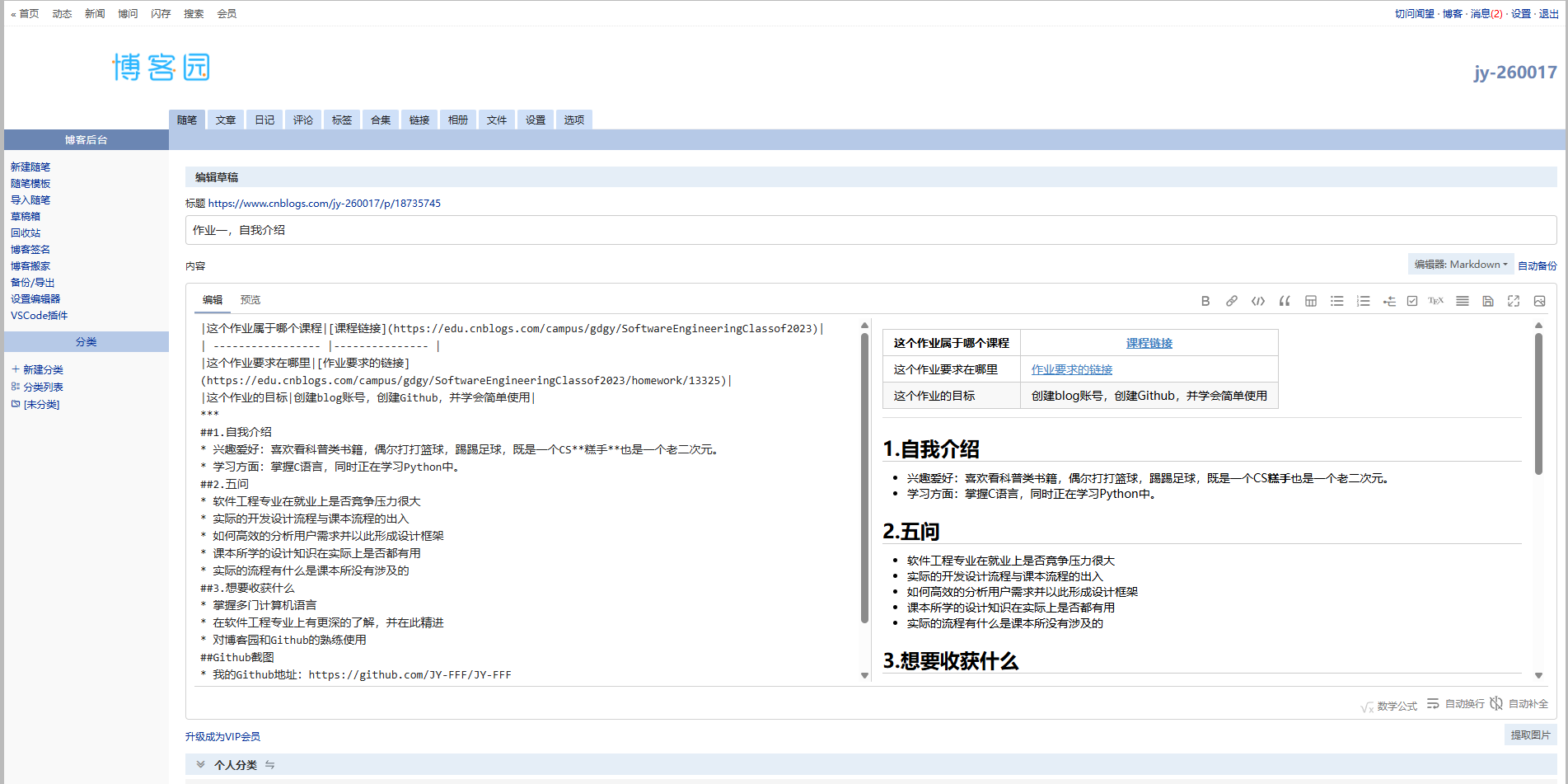This screenshot has height=784, width=1568.
Task: Click the post URL link beside 标题
Action: tap(325, 204)
